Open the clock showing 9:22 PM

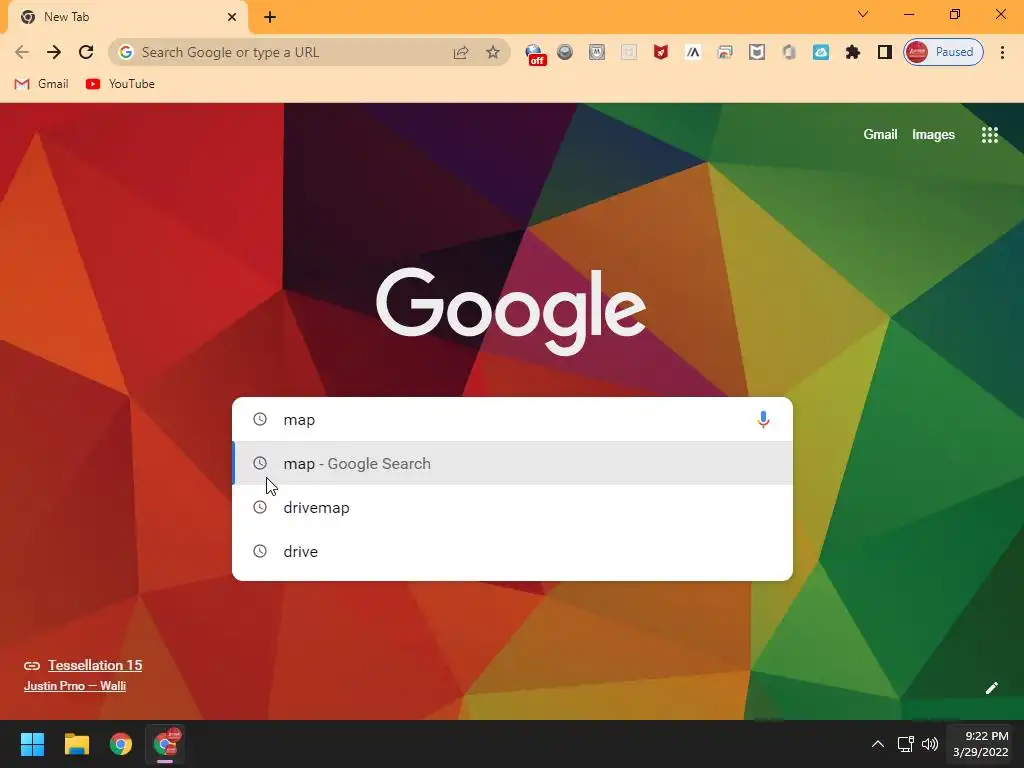pyautogui.click(x=980, y=744)
